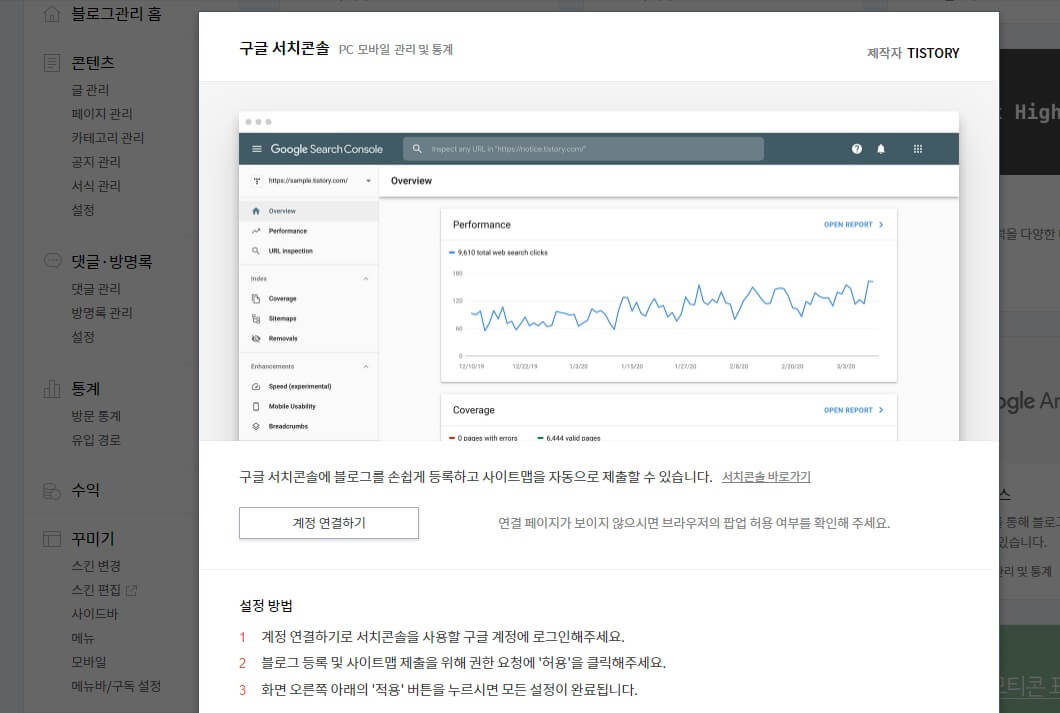Open 페이지 관리 in the sidebar
The height and width of the screenshot is (713, 1060).
click(x=102, y=114)
